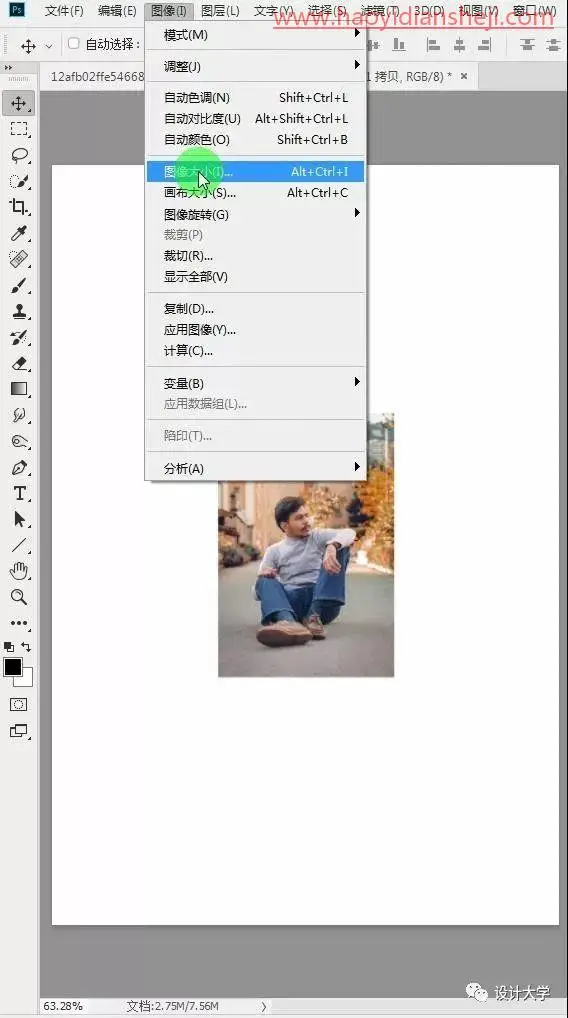
Task: Click align right edges icon
Action: (x=484, y=45)
